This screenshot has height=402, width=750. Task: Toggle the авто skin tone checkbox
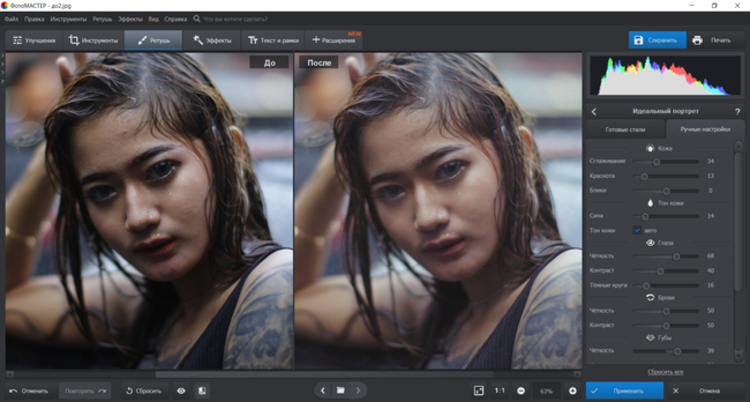(636, 230)
